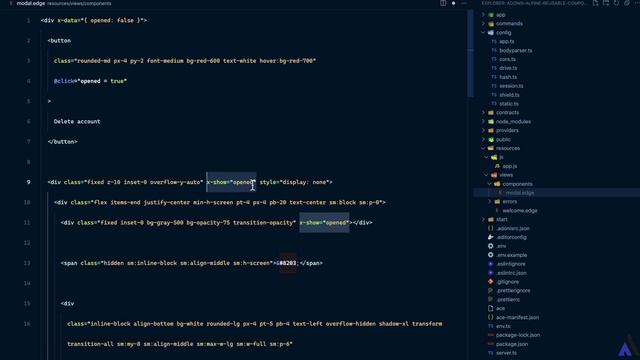Expand the node_modules folder
The height and width of the screenshot is (360, 640).
(513, 122)
